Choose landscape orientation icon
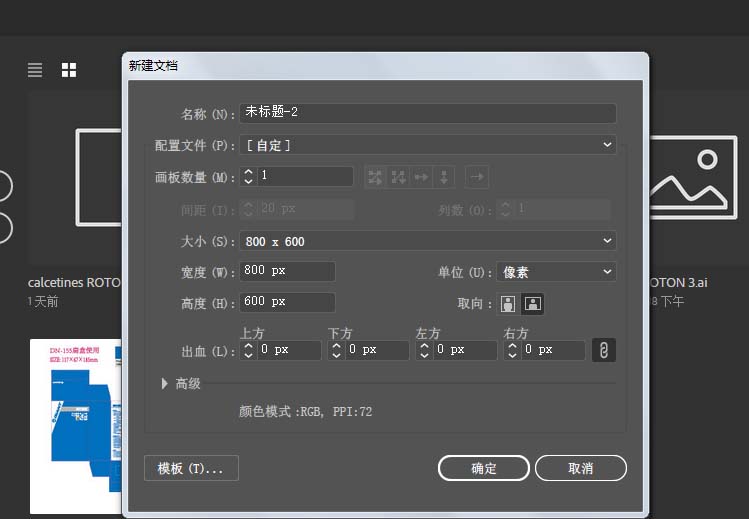Image resolution: width=749 pixels, height=519 pixels. point(532,304)
